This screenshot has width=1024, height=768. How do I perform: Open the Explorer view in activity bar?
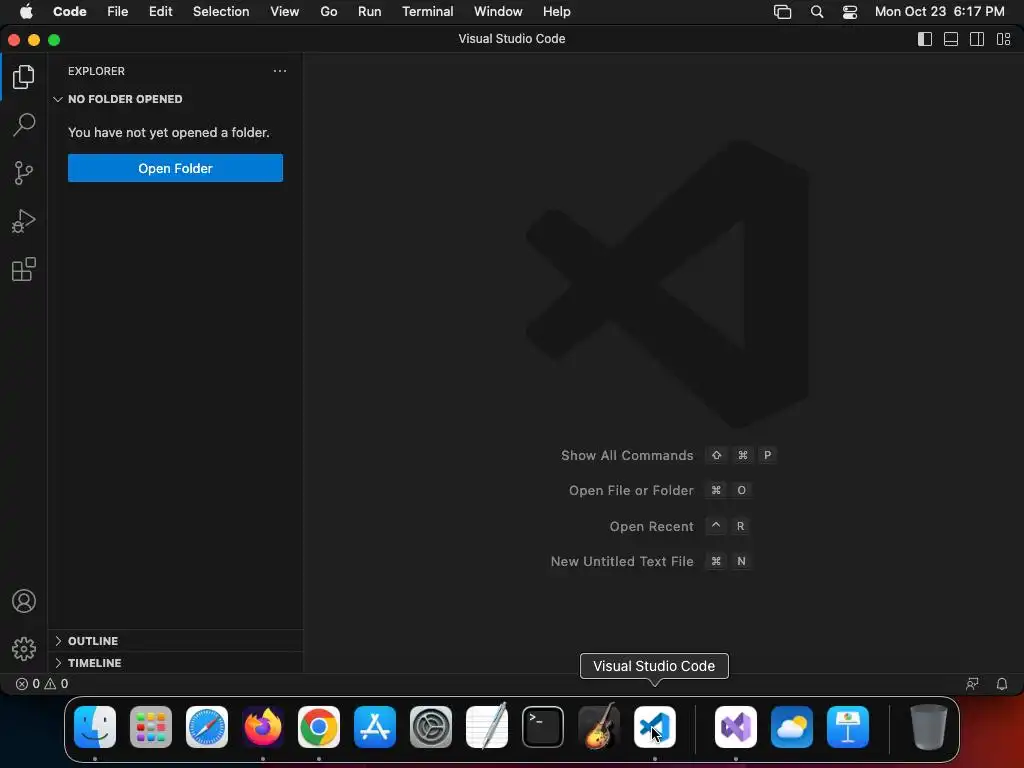point(24,77)
